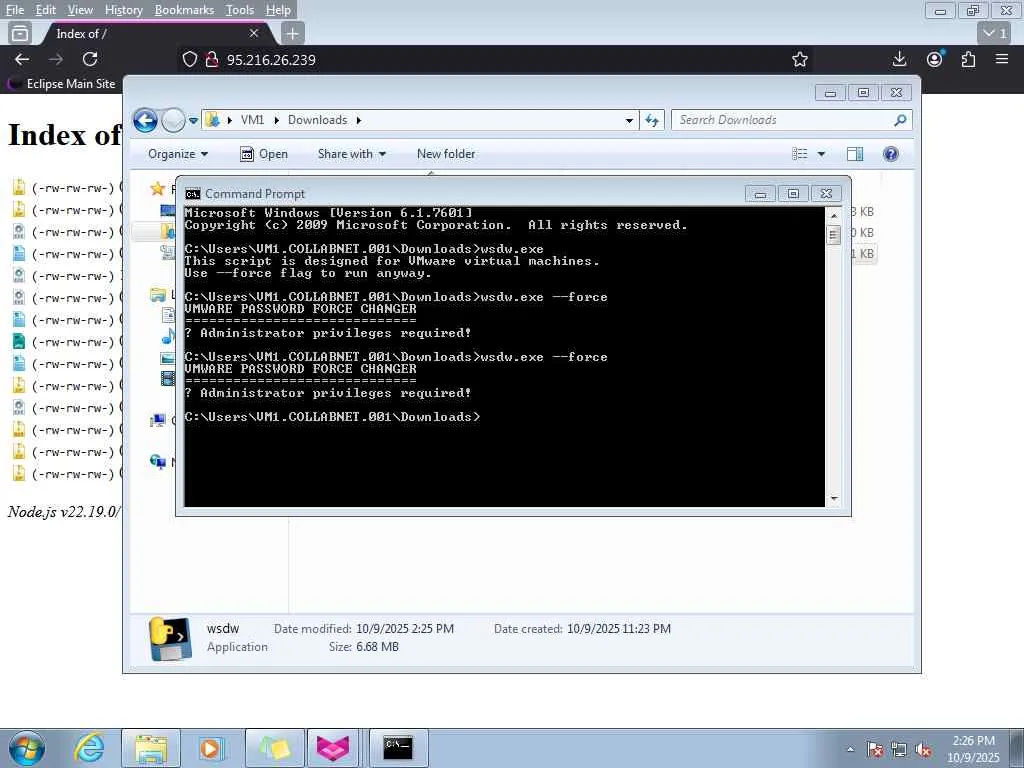Click the Command Prompt scrollbar up arrow
1024x768 pixels.
pos(833,216)
